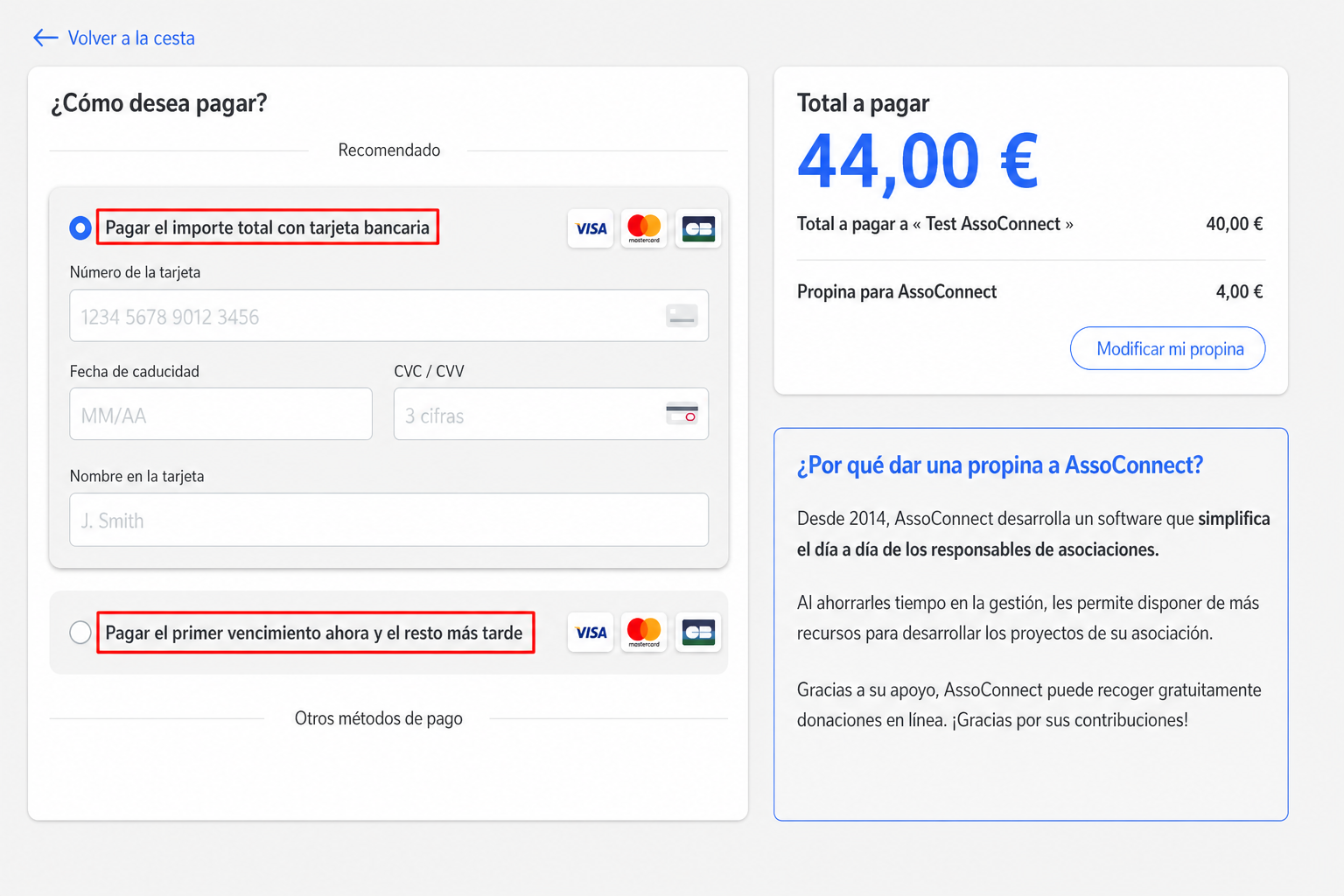The width and height of the screenshot is (1344, 896).
Task: Open the Modificar mi propina button
Action: [1168, 348]
